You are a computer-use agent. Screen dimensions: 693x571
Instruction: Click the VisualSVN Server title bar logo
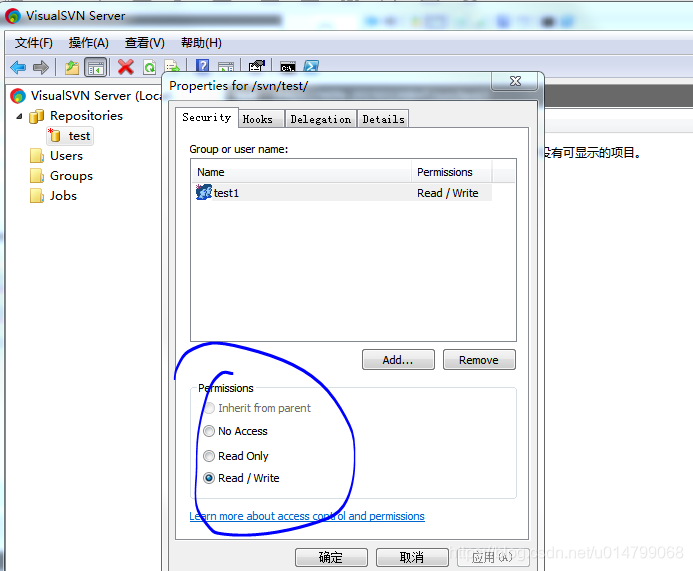click(x=13, y=16)
